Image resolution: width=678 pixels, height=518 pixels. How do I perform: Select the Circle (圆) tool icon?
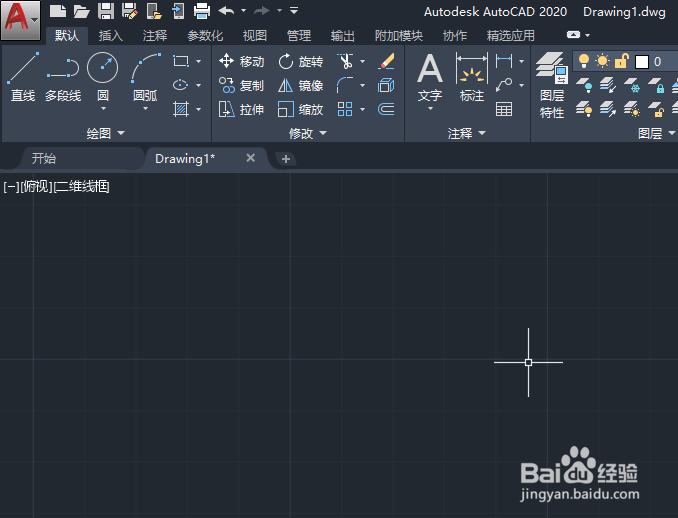click(102, 67)
